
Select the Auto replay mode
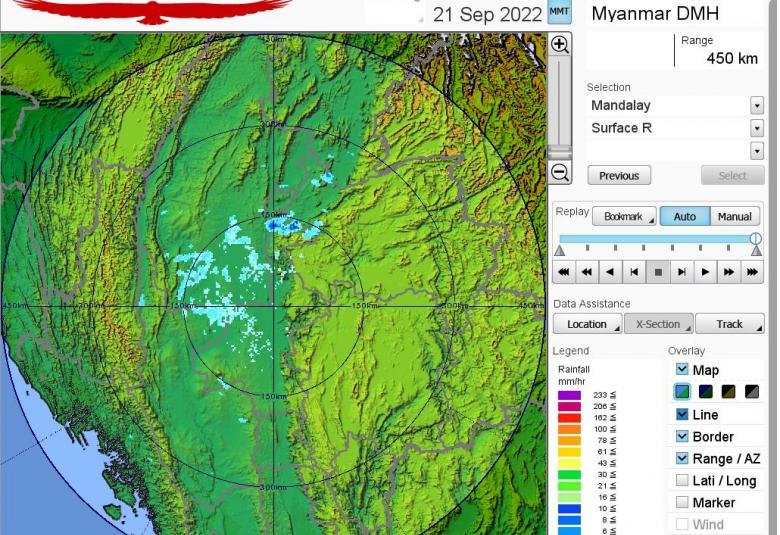click(x=685, y=216)
